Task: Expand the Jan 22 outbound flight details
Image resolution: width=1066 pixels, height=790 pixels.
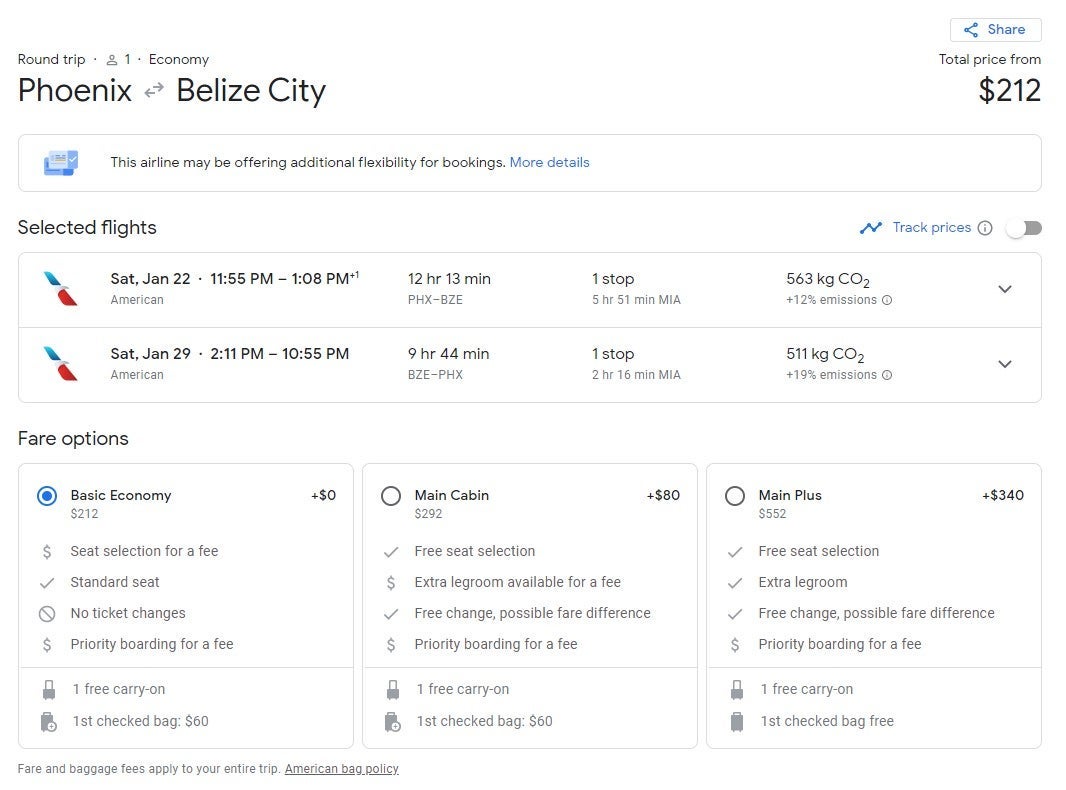Action: coord(1004,289)
